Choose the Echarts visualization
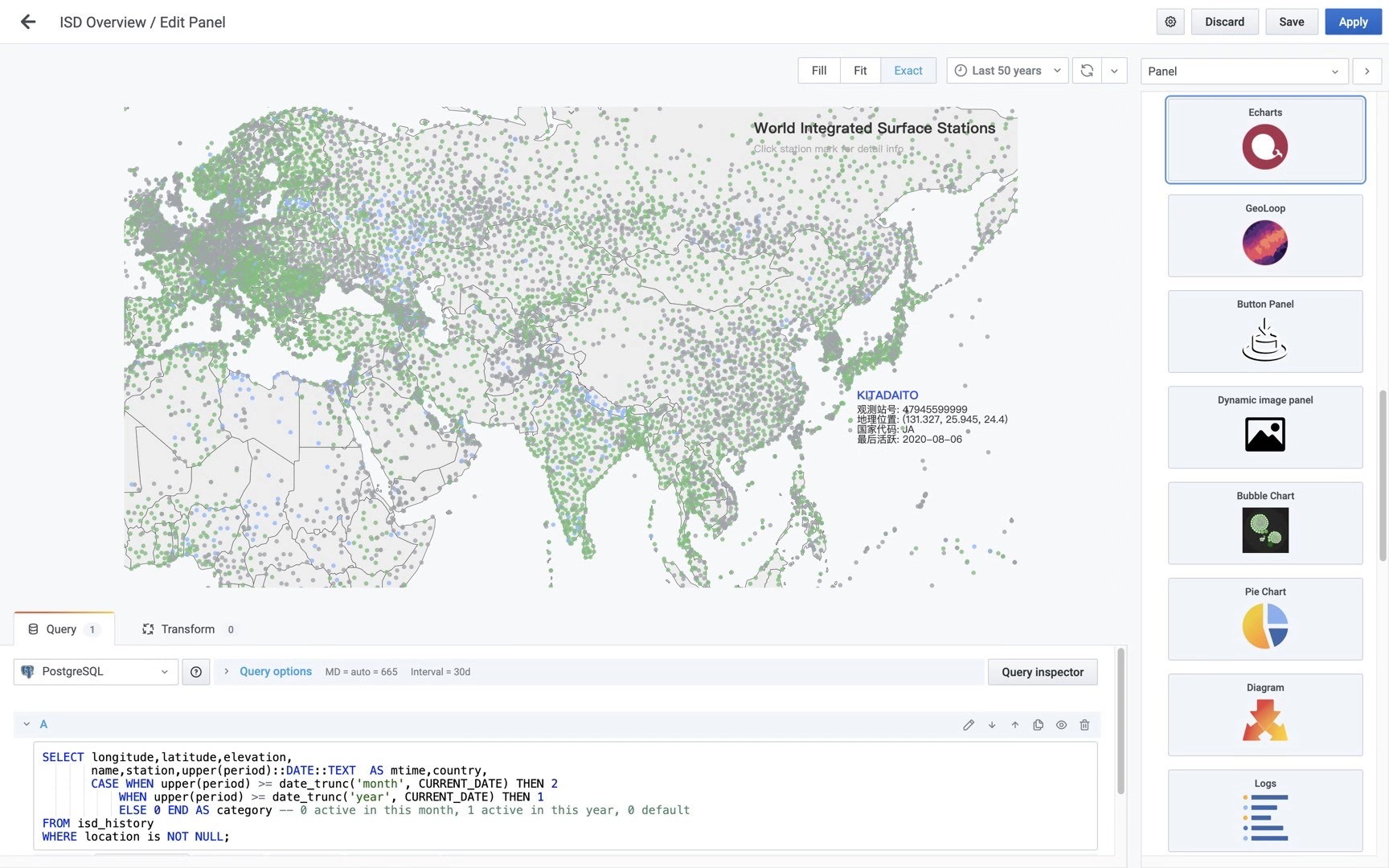 pyautogui.click(x=1265, y=140)
